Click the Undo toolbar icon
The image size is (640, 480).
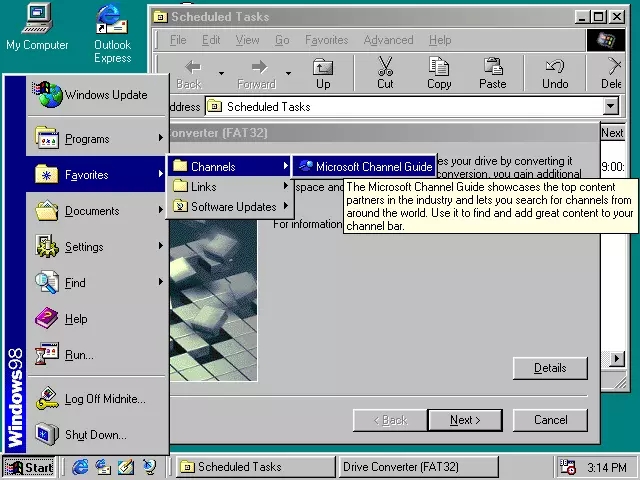555,73
